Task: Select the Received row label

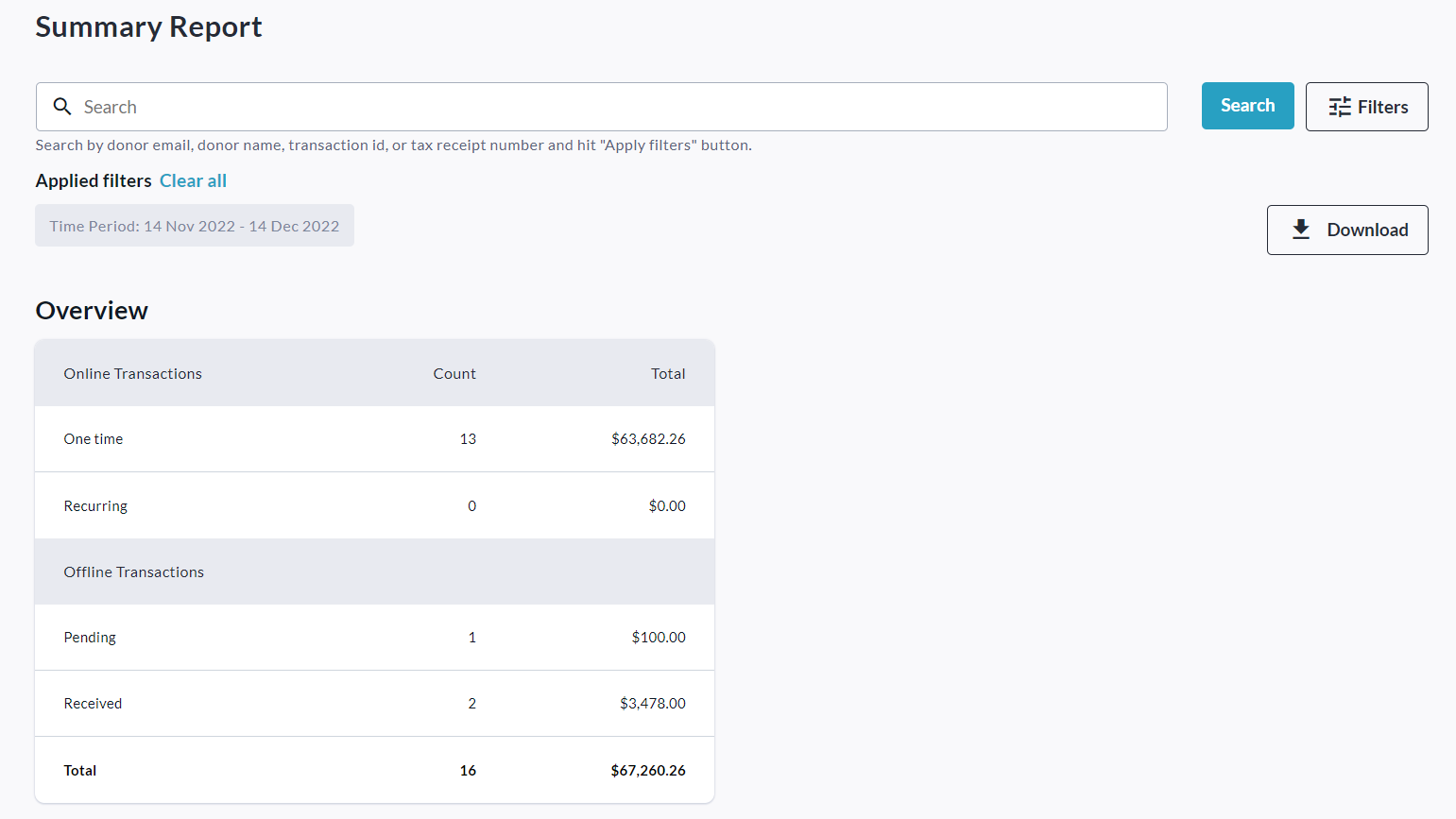Action: (93, 704)
